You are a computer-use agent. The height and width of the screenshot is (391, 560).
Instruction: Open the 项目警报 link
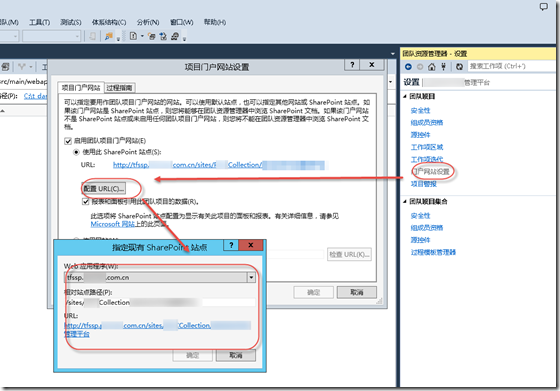(x=424, y=184)
